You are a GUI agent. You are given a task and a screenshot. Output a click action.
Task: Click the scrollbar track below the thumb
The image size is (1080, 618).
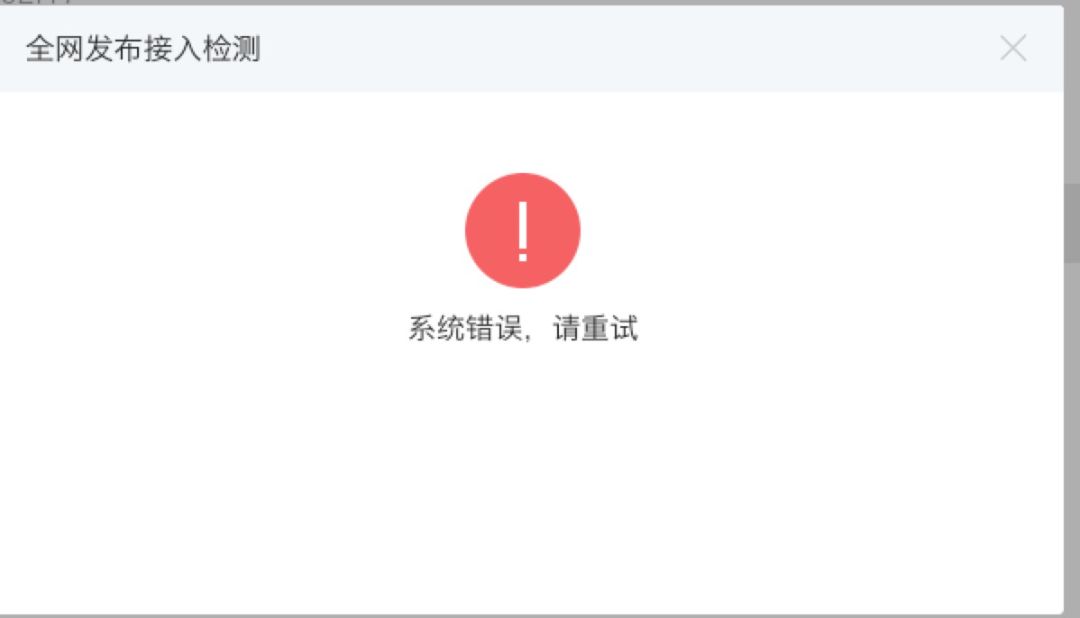pos(1072,440)
